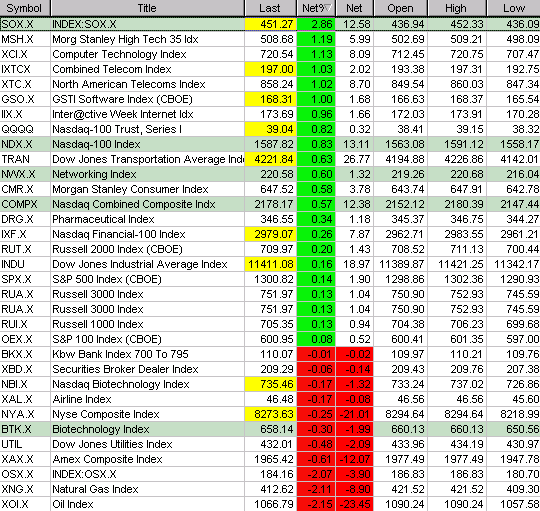Screen dimensions: 540x511
Task: Sort by the Low column header
Action: click(513, 8)
